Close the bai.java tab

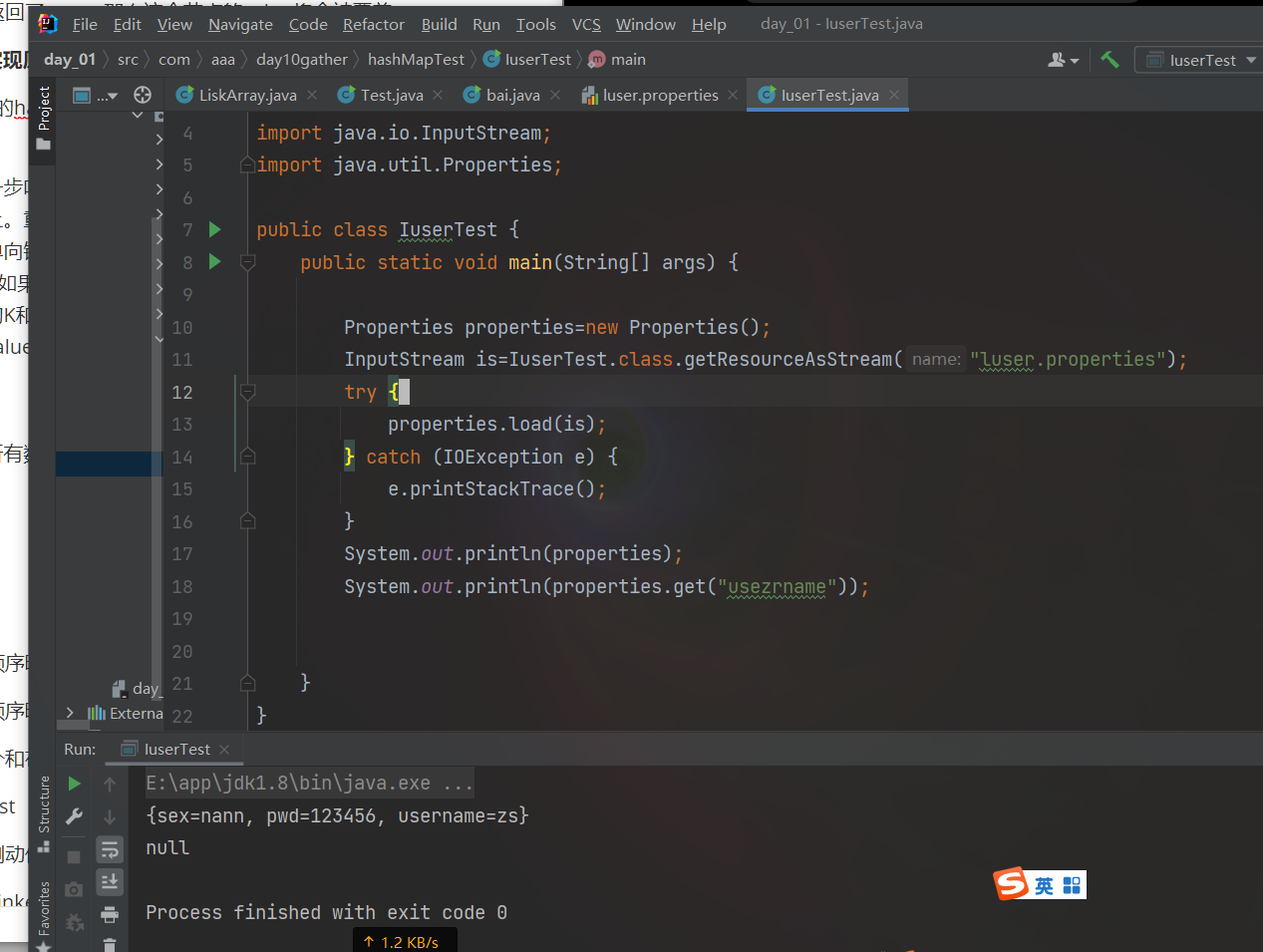click(x=555, y=95)
